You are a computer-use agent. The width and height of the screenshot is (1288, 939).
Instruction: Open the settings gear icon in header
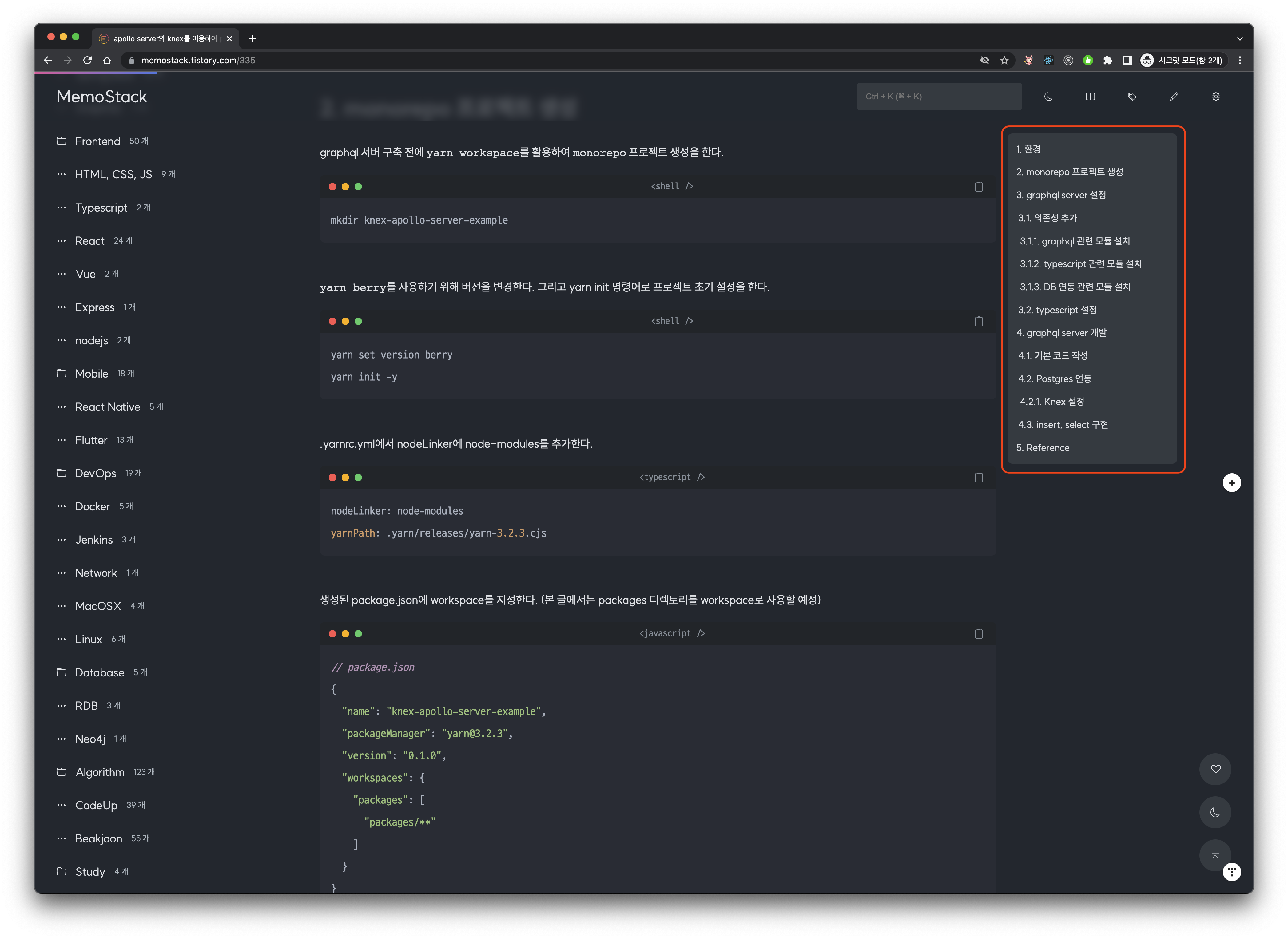click(x=1216, y=97)
